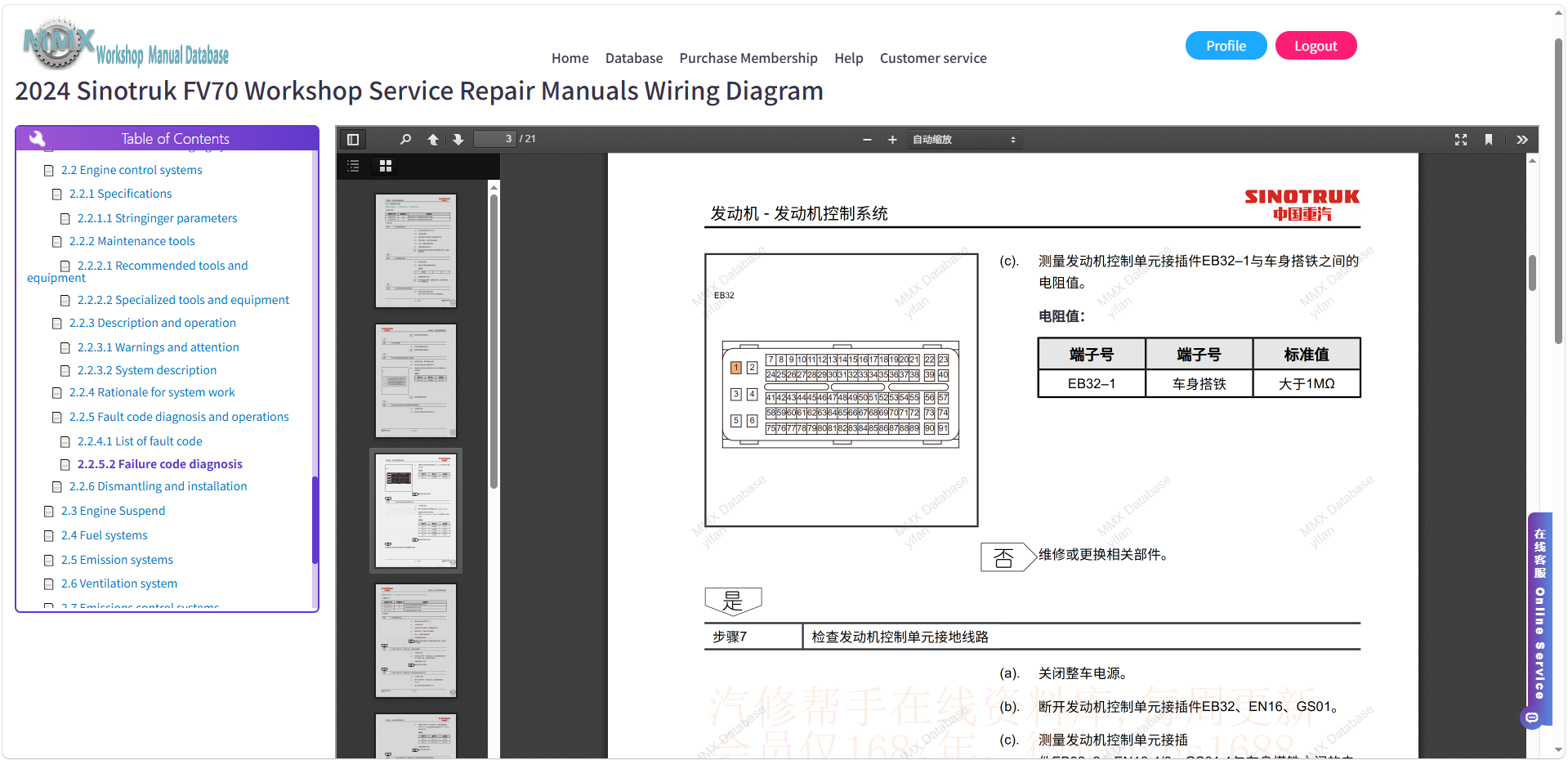Open the Home menu item
Viewport: 1568px width, 760px height.
[570, 58]
